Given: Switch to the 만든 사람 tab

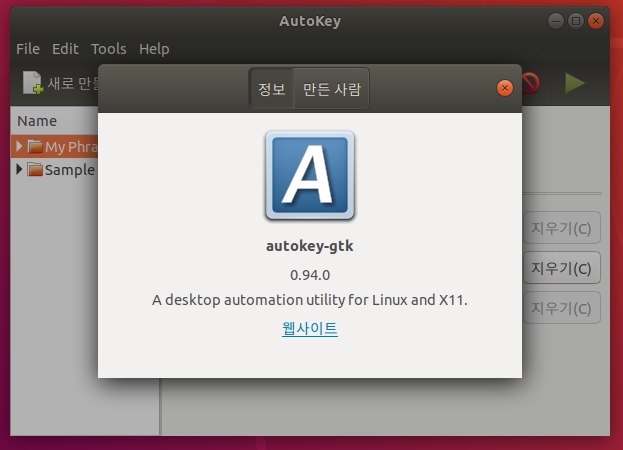Looking at the screenshot, I should pyautogui.click(x=332, y=88).
